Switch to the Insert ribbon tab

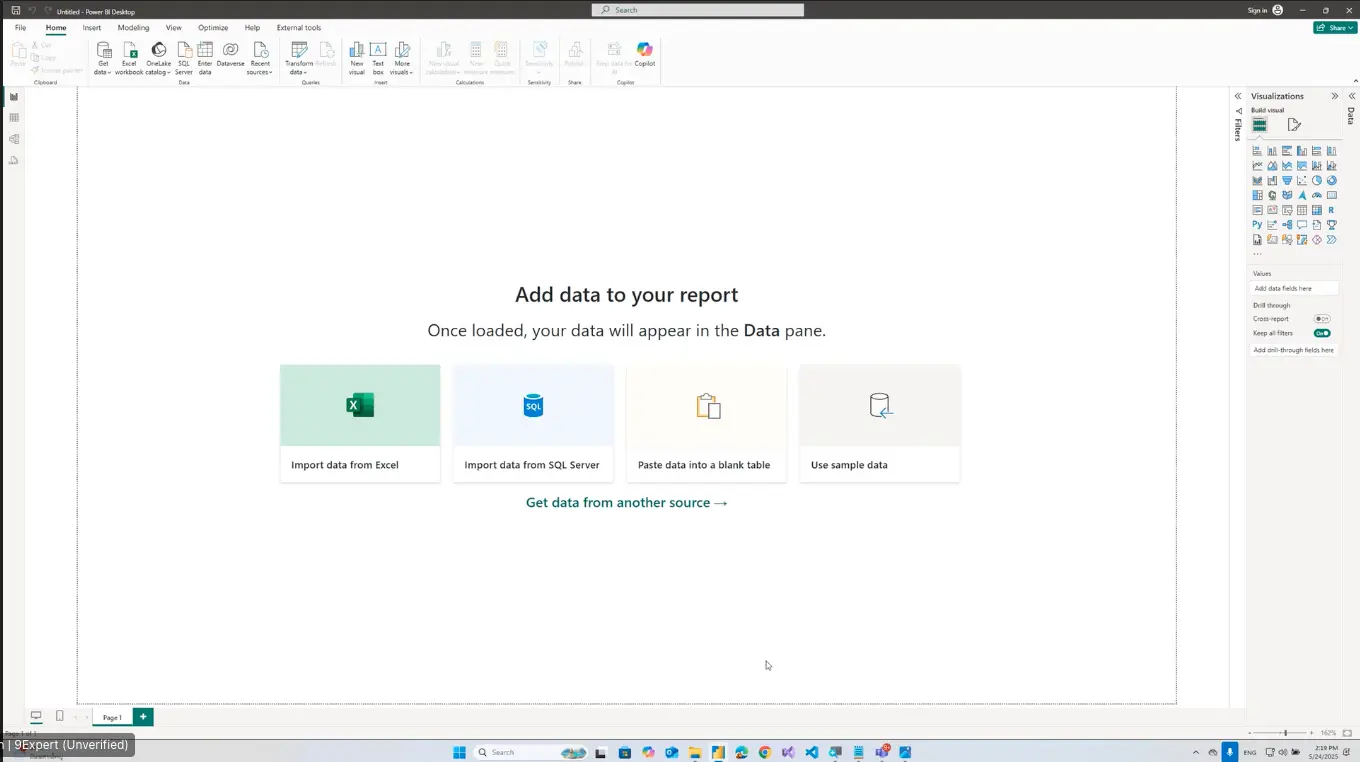[x=92, y=28]
